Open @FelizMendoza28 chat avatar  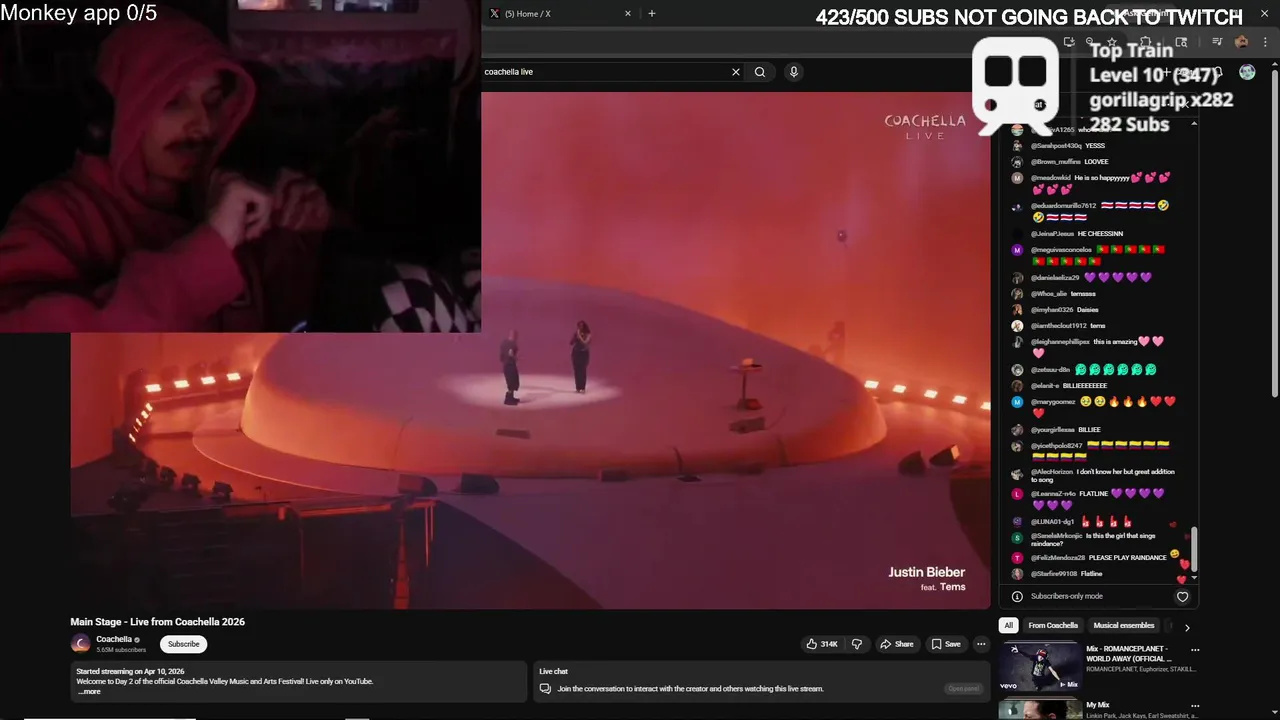point(1017,558)
